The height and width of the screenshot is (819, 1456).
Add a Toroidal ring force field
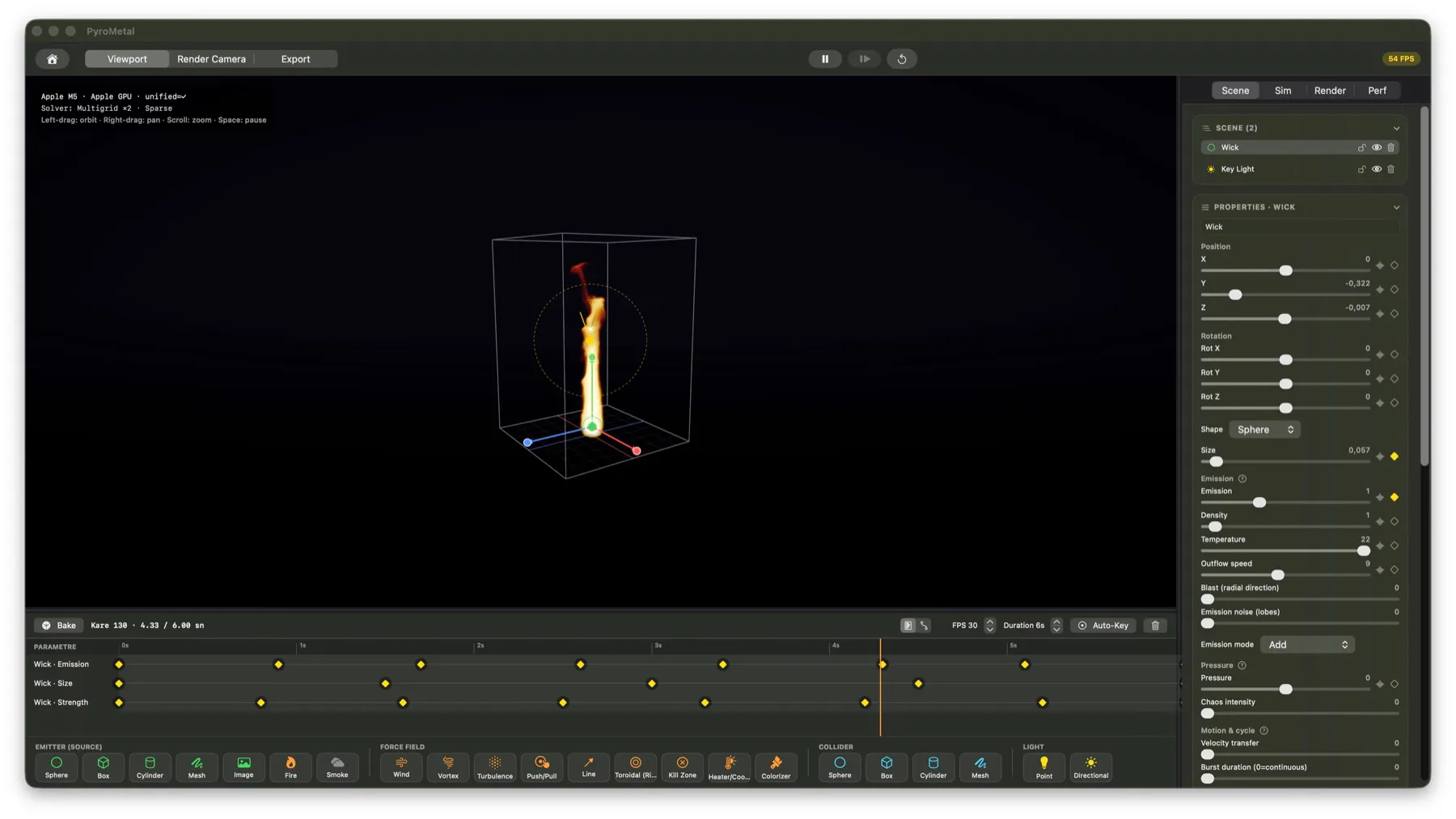click(636, 767)
